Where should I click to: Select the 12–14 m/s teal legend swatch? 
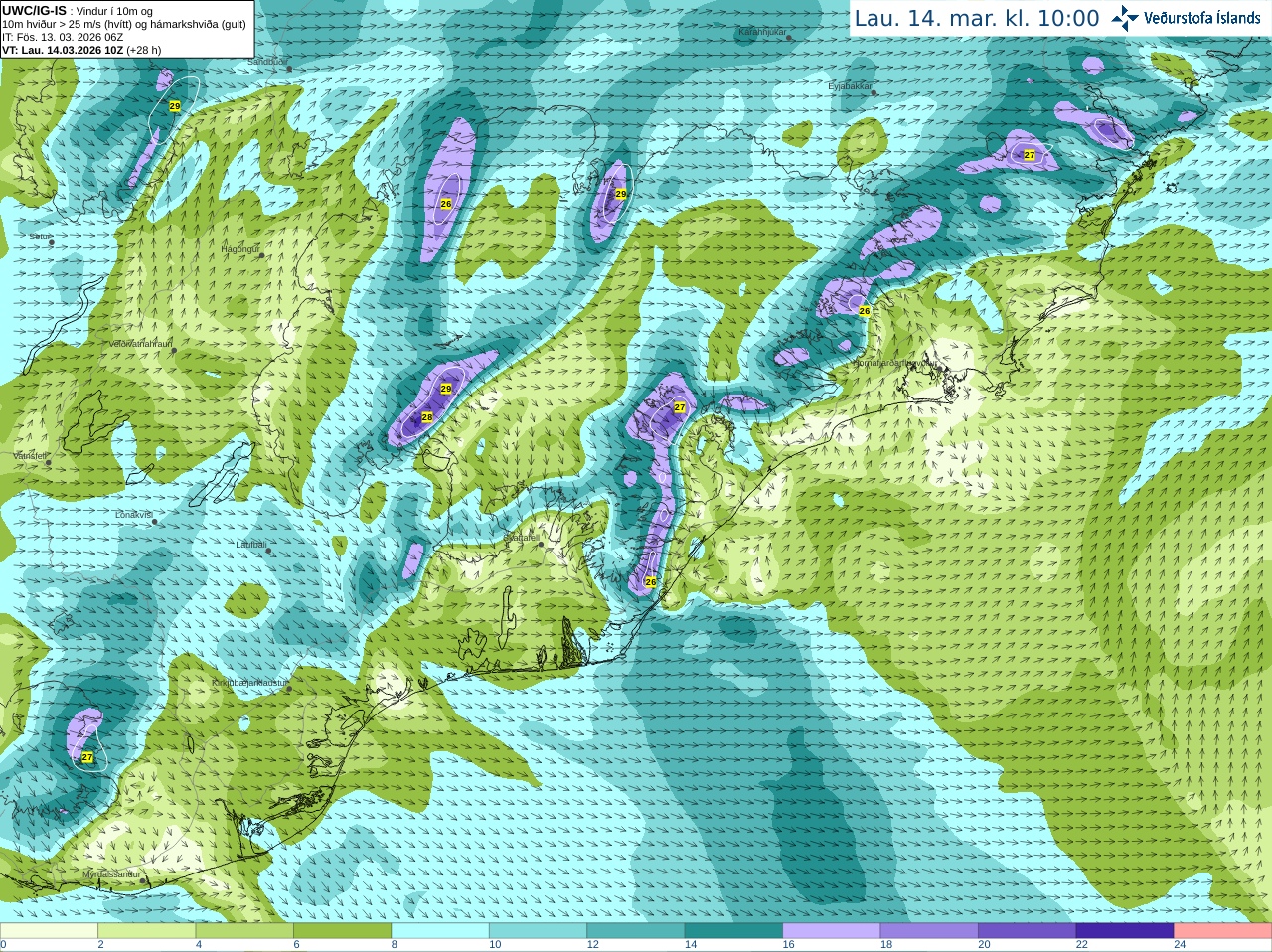click(636, 930)
